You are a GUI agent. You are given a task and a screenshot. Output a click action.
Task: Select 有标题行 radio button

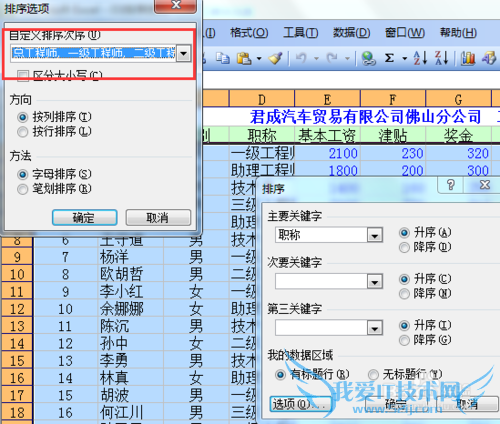click(x=280, y=375)
